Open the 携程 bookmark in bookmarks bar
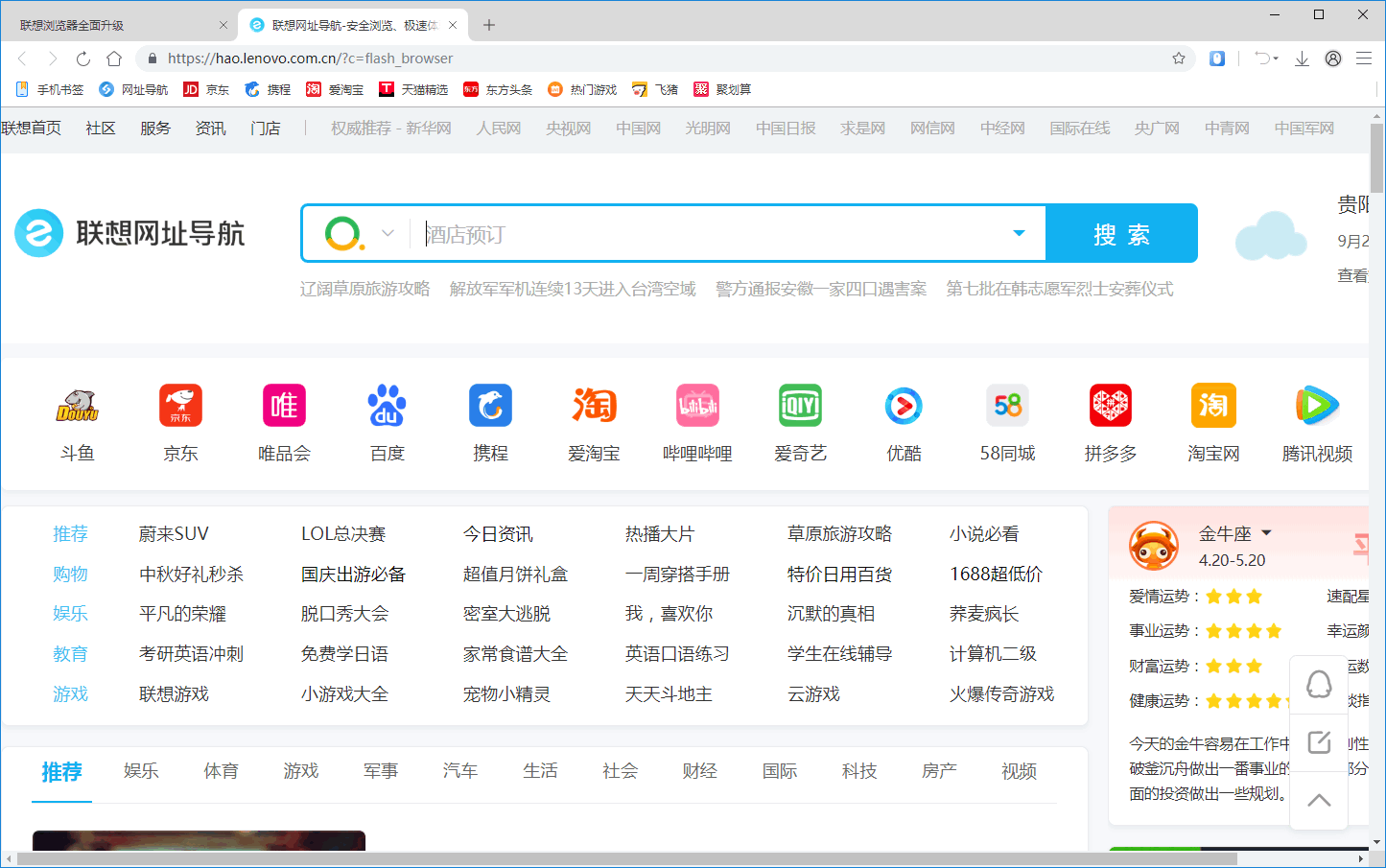The image size is (1386, 868). point(268,89)
